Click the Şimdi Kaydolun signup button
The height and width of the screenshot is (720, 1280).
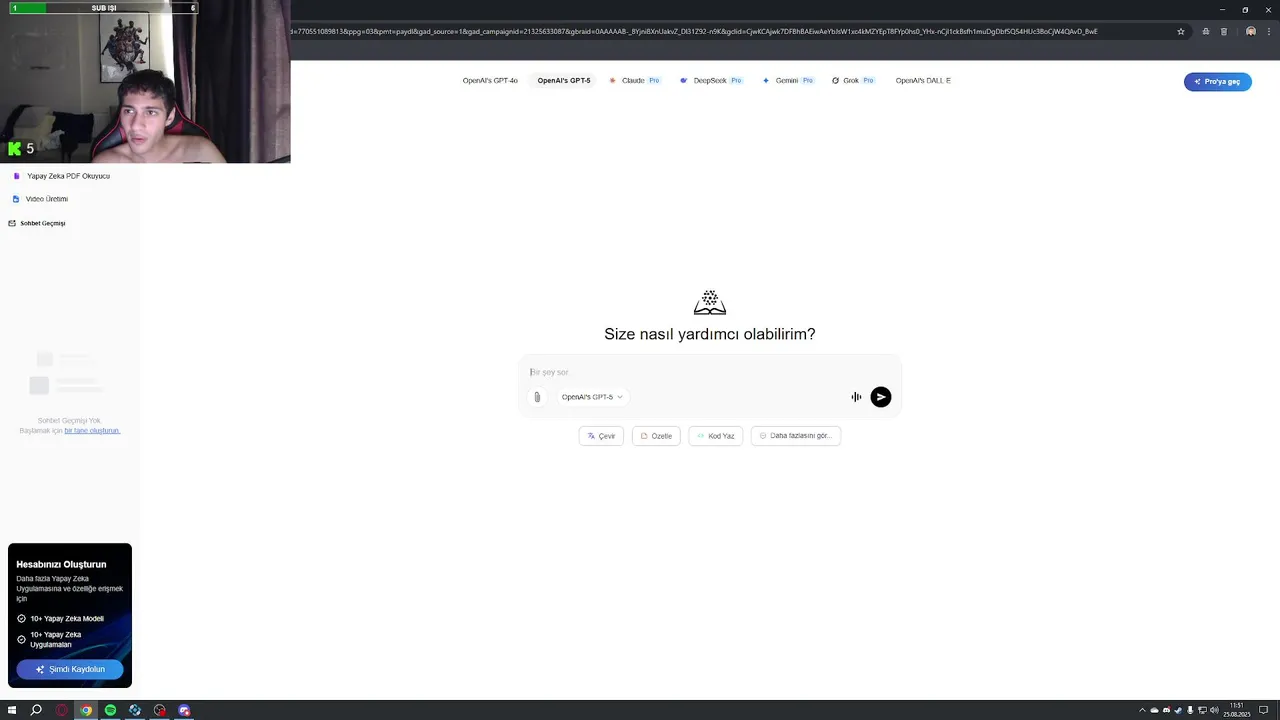(x=70, y=669)
